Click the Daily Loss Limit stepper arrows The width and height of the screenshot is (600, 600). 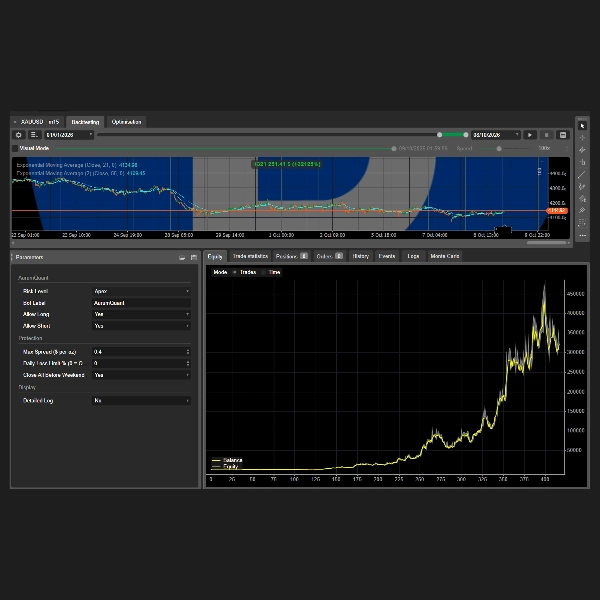point(188,363)
